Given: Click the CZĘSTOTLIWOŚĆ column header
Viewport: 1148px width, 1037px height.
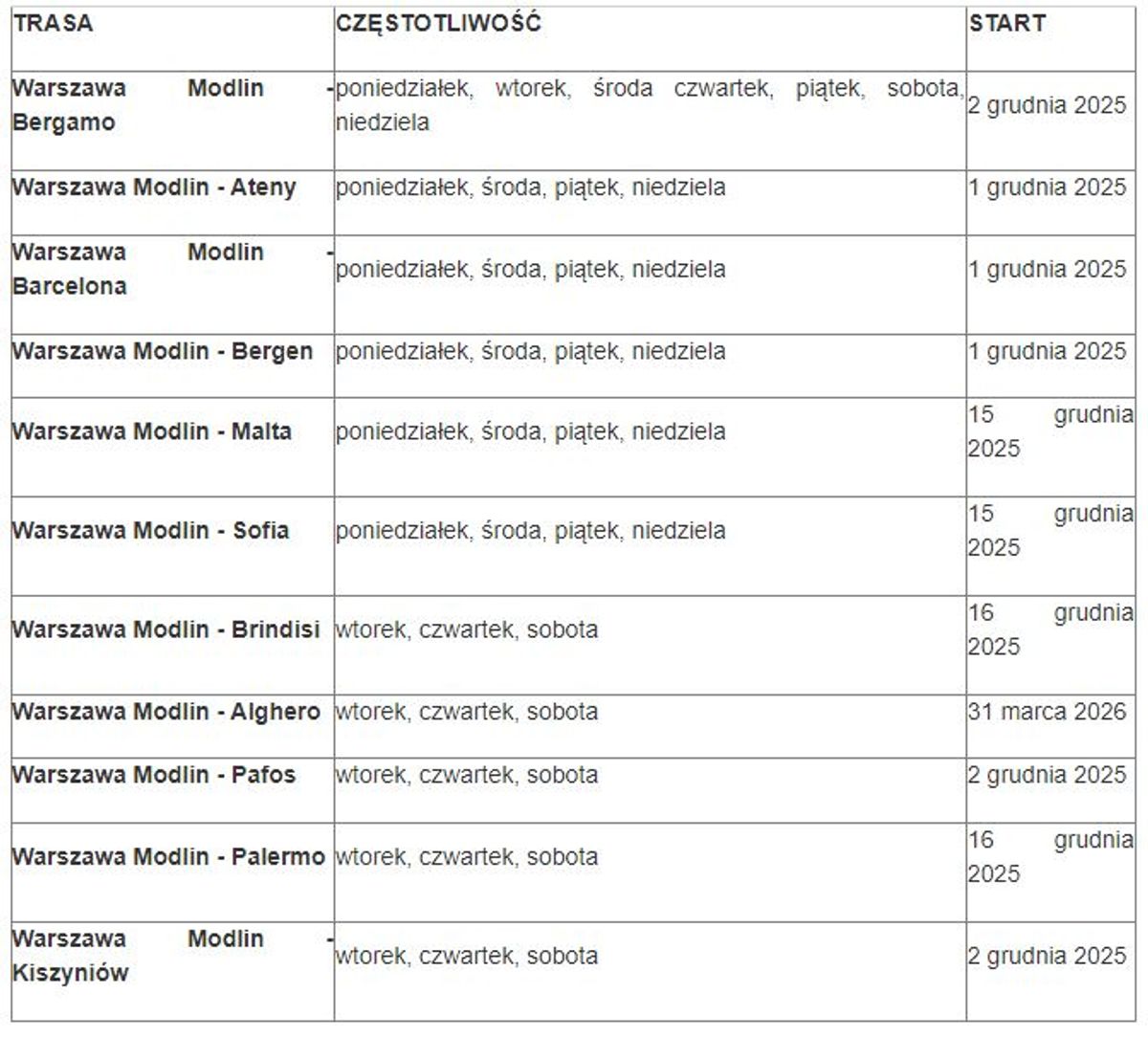Looking at the screenshot, I should [x=438, y=24].
